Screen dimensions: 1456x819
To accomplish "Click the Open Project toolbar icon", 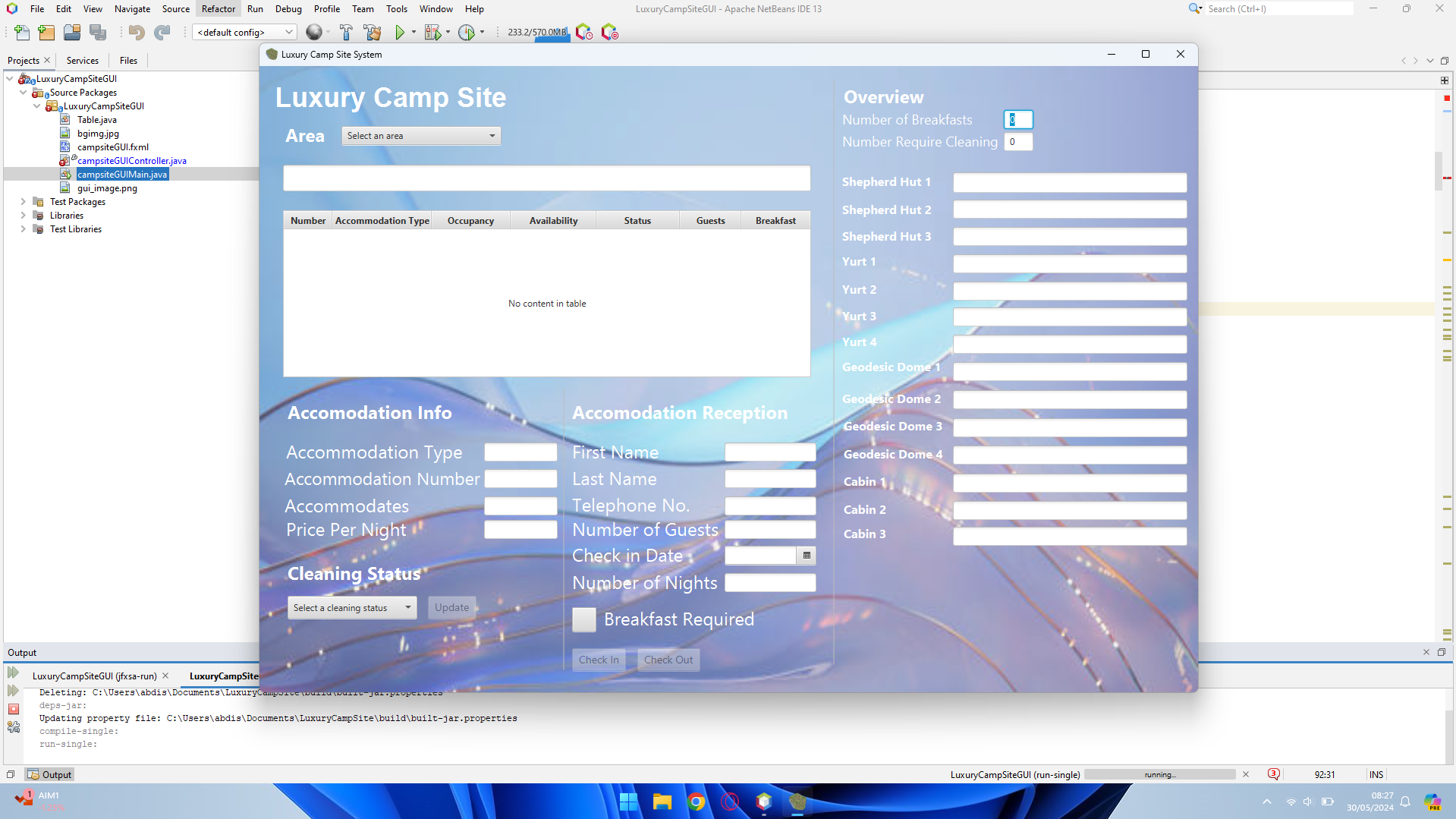I will [72, 32].
